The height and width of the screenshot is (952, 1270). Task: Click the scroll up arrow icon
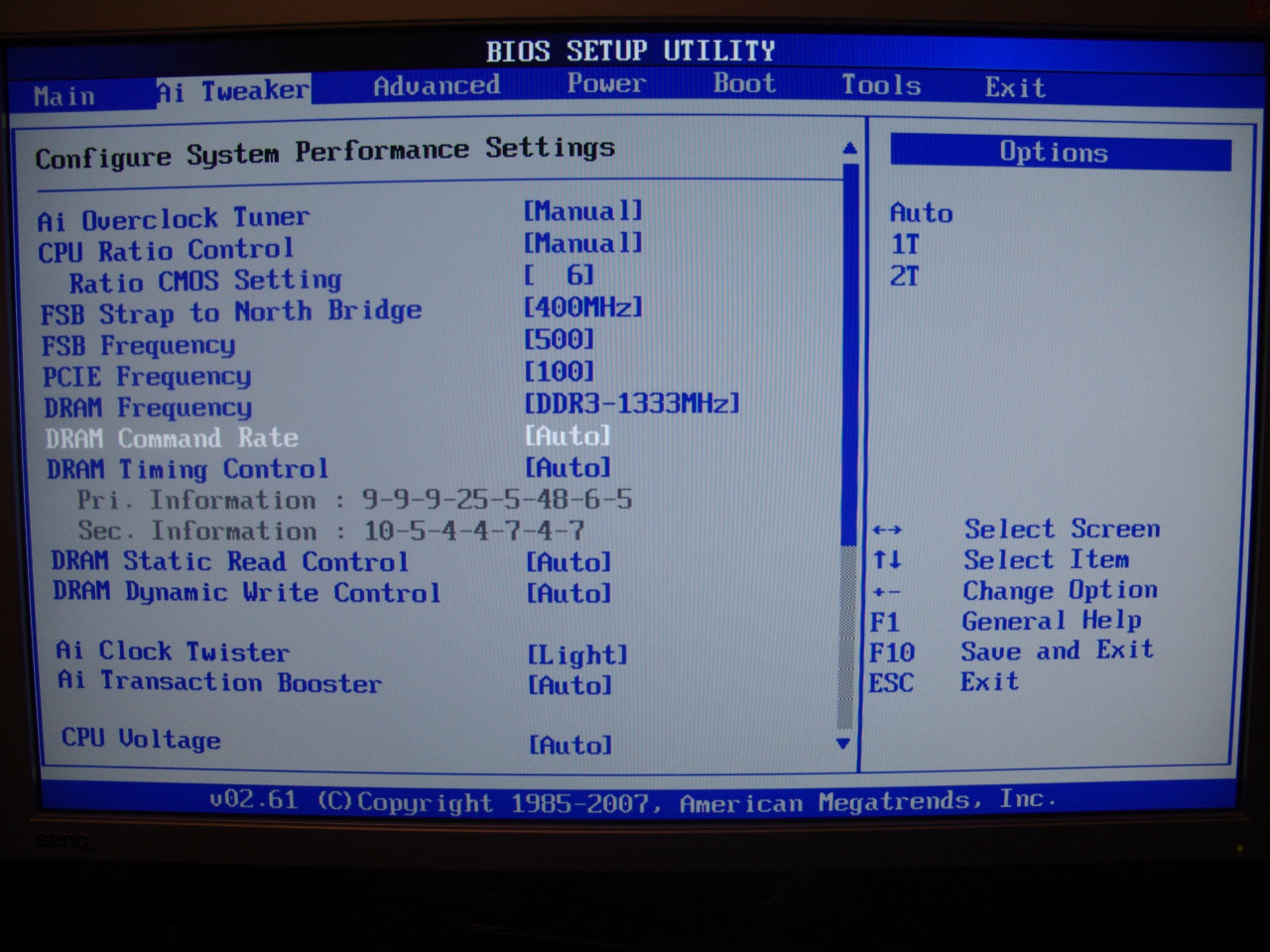849,149
